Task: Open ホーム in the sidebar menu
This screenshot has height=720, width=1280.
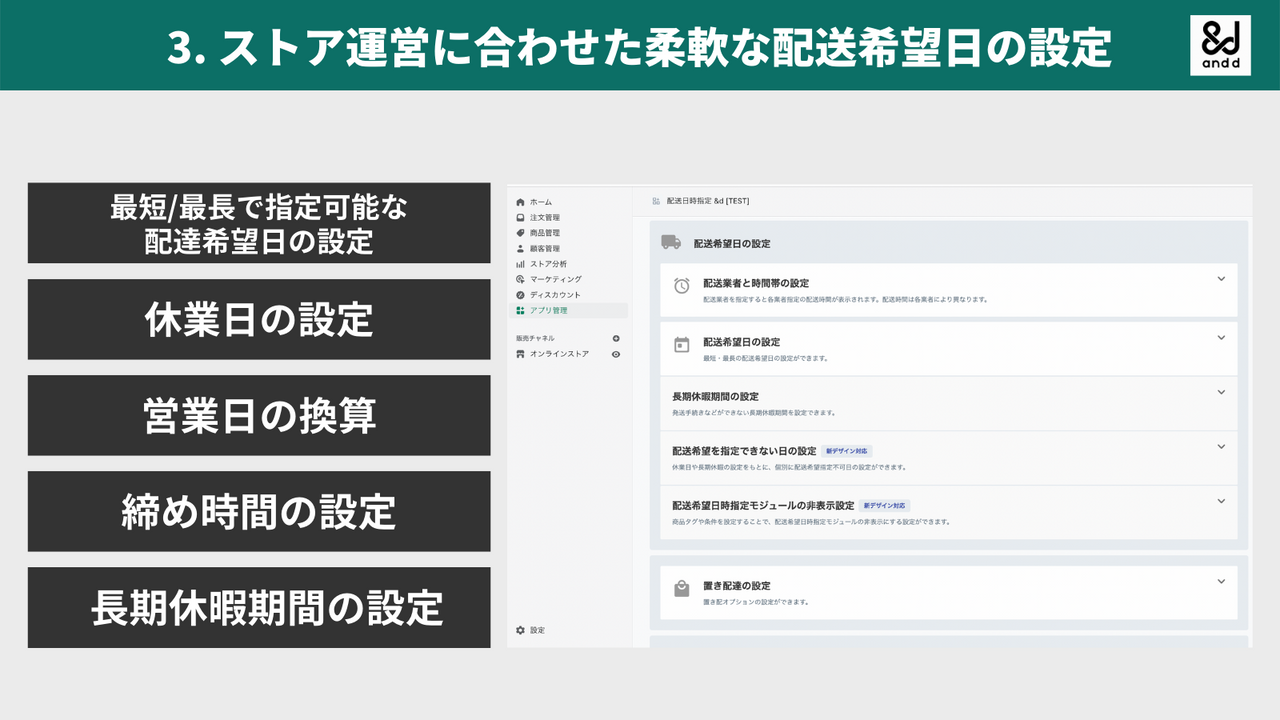Action: click(x=541, y=202)
